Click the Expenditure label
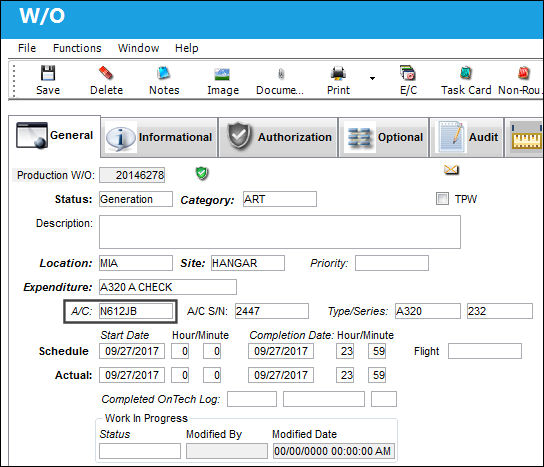Viewport: 544px width, 467px height. [58, 287]
